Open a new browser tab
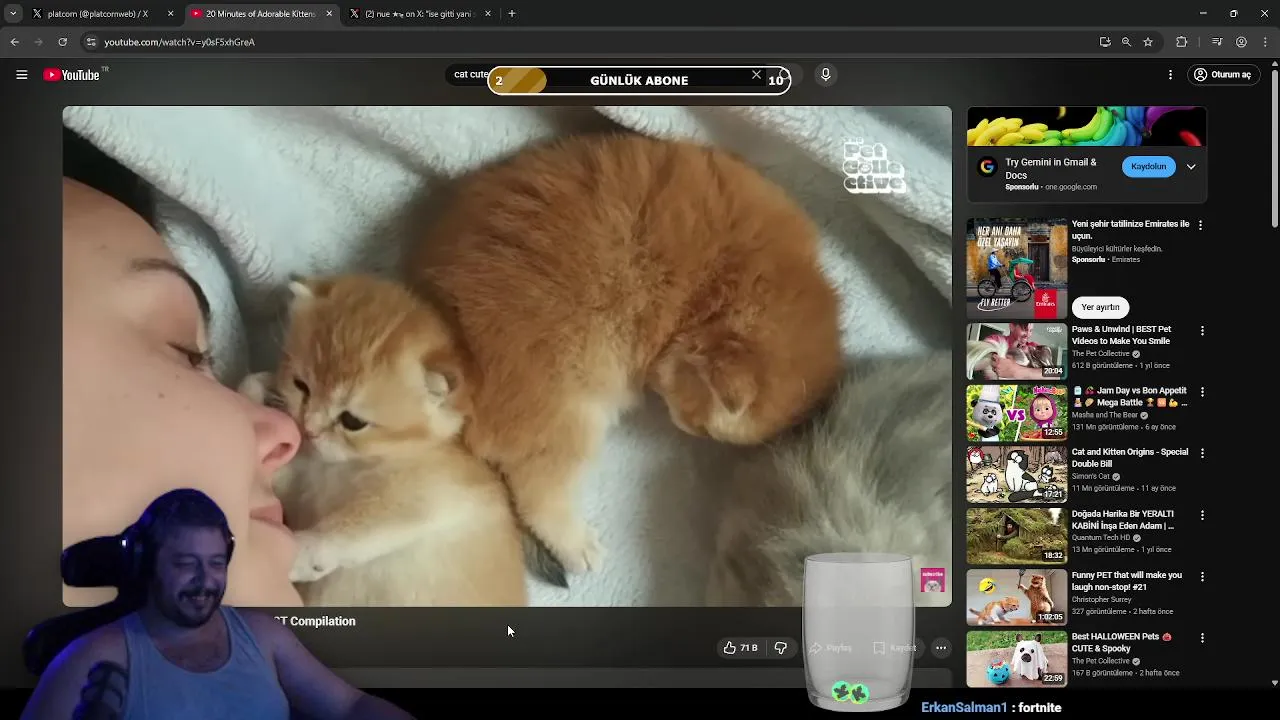 [512, 14]
